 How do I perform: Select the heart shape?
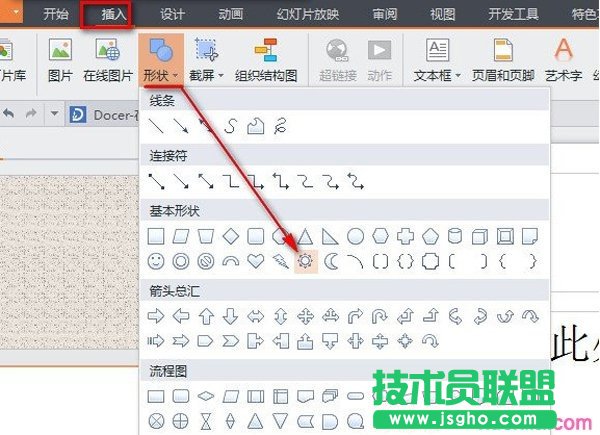(256, 261)
